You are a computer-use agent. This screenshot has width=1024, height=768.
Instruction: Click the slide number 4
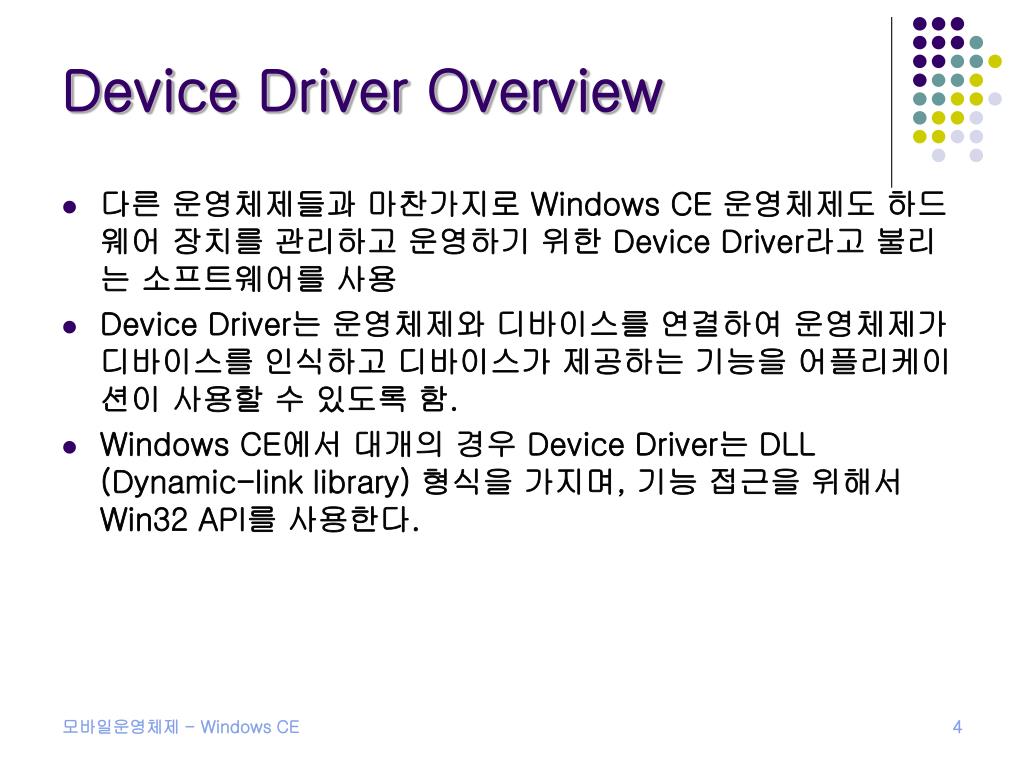tap(957, 727)
